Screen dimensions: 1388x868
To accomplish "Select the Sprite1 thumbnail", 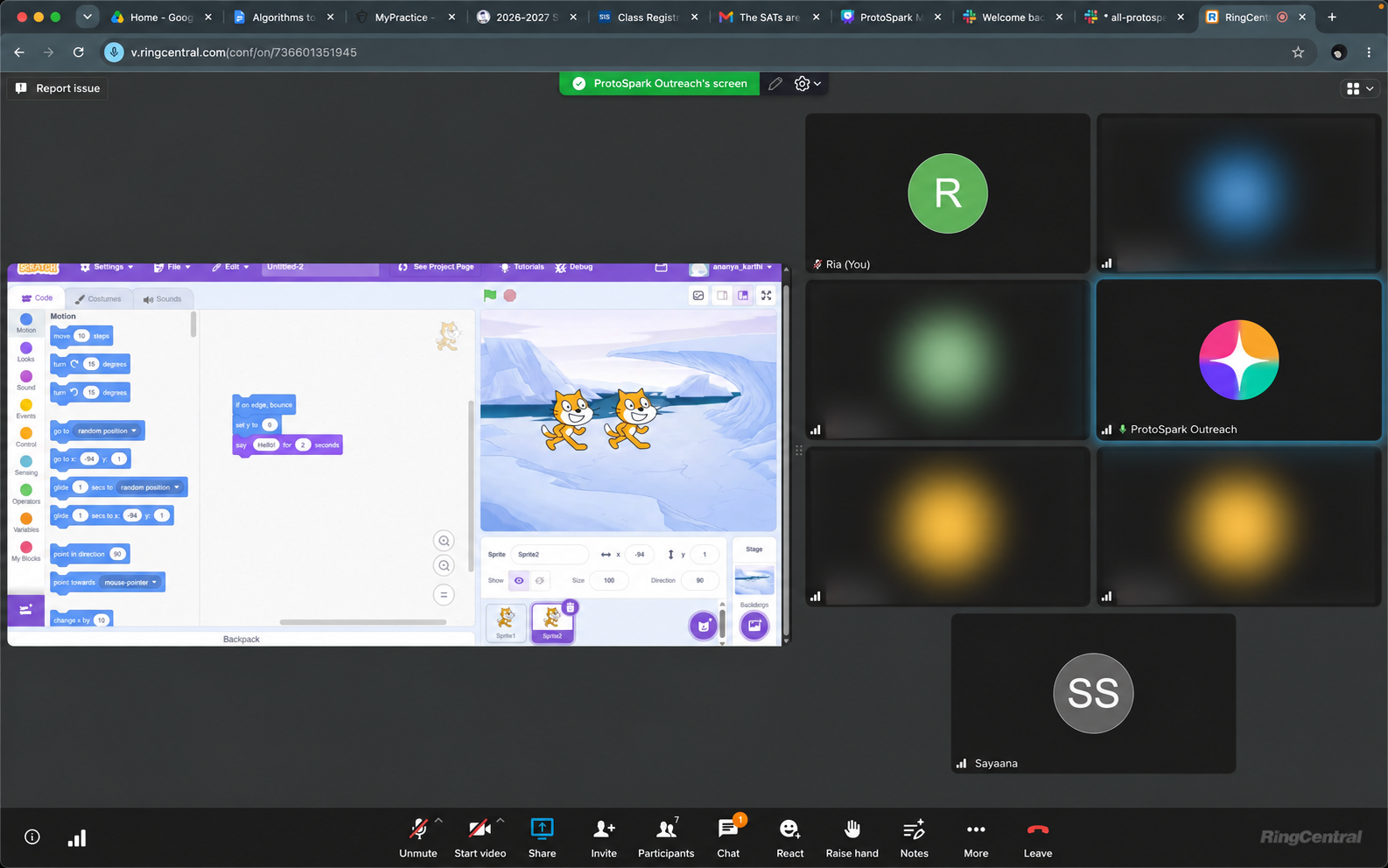I will 506,622.
